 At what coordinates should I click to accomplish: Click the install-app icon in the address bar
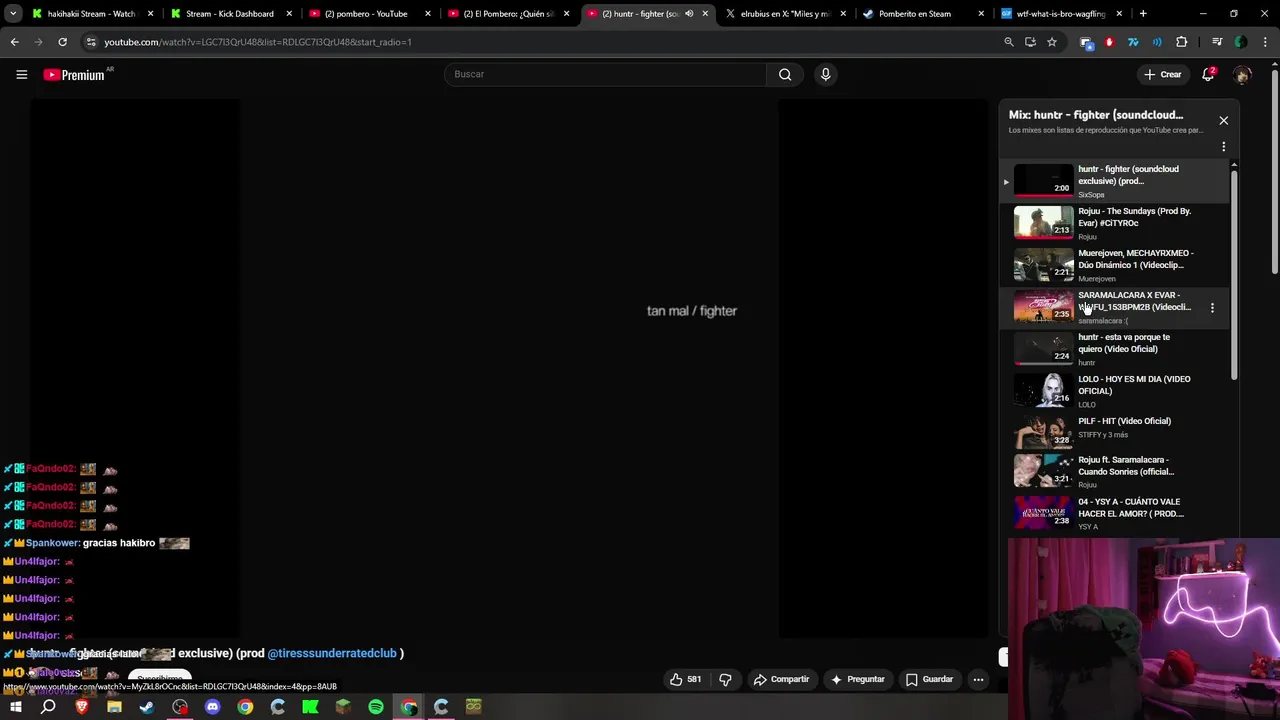(1030, 42)
